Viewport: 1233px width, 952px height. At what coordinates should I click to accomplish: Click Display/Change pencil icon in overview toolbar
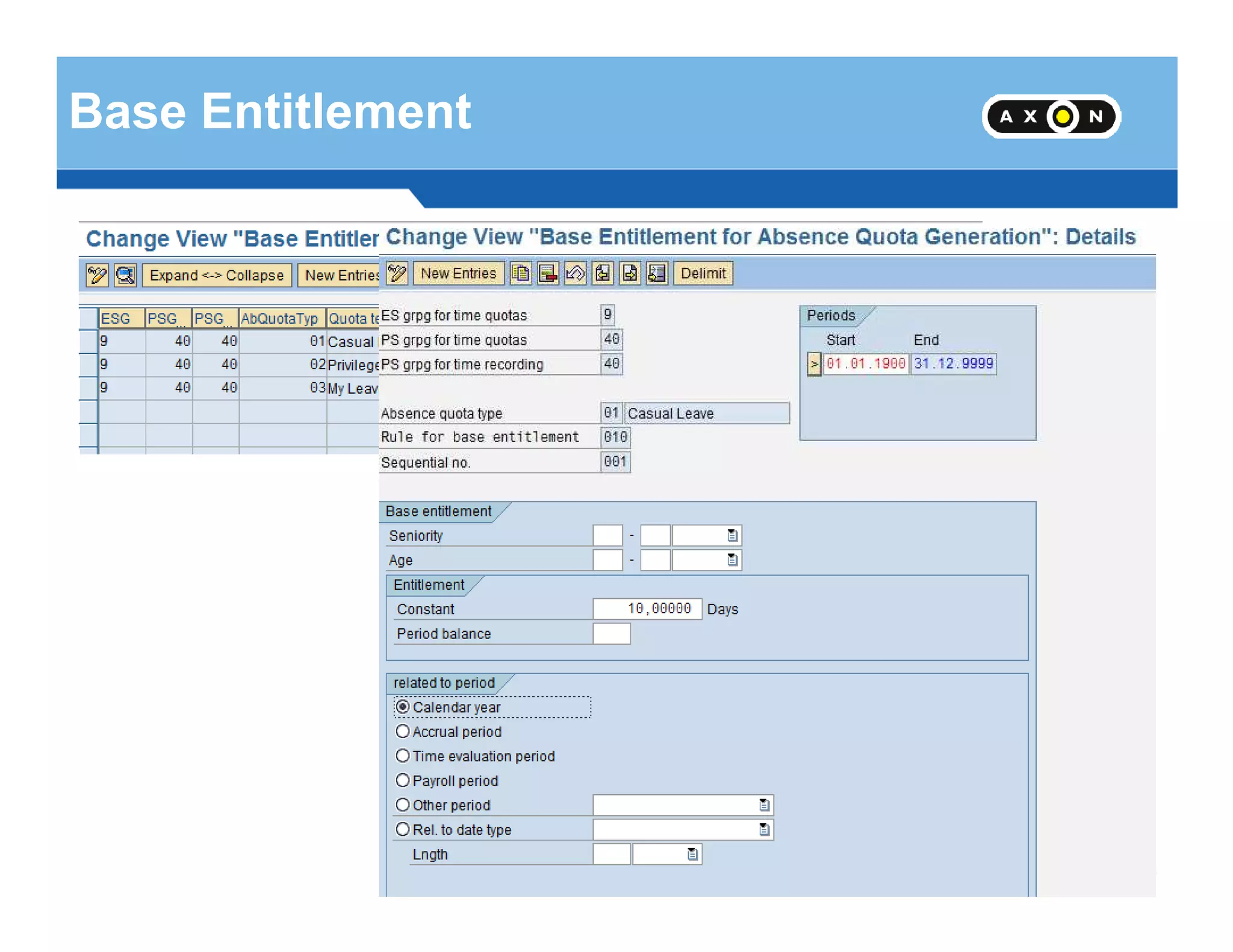coord(97,275)
